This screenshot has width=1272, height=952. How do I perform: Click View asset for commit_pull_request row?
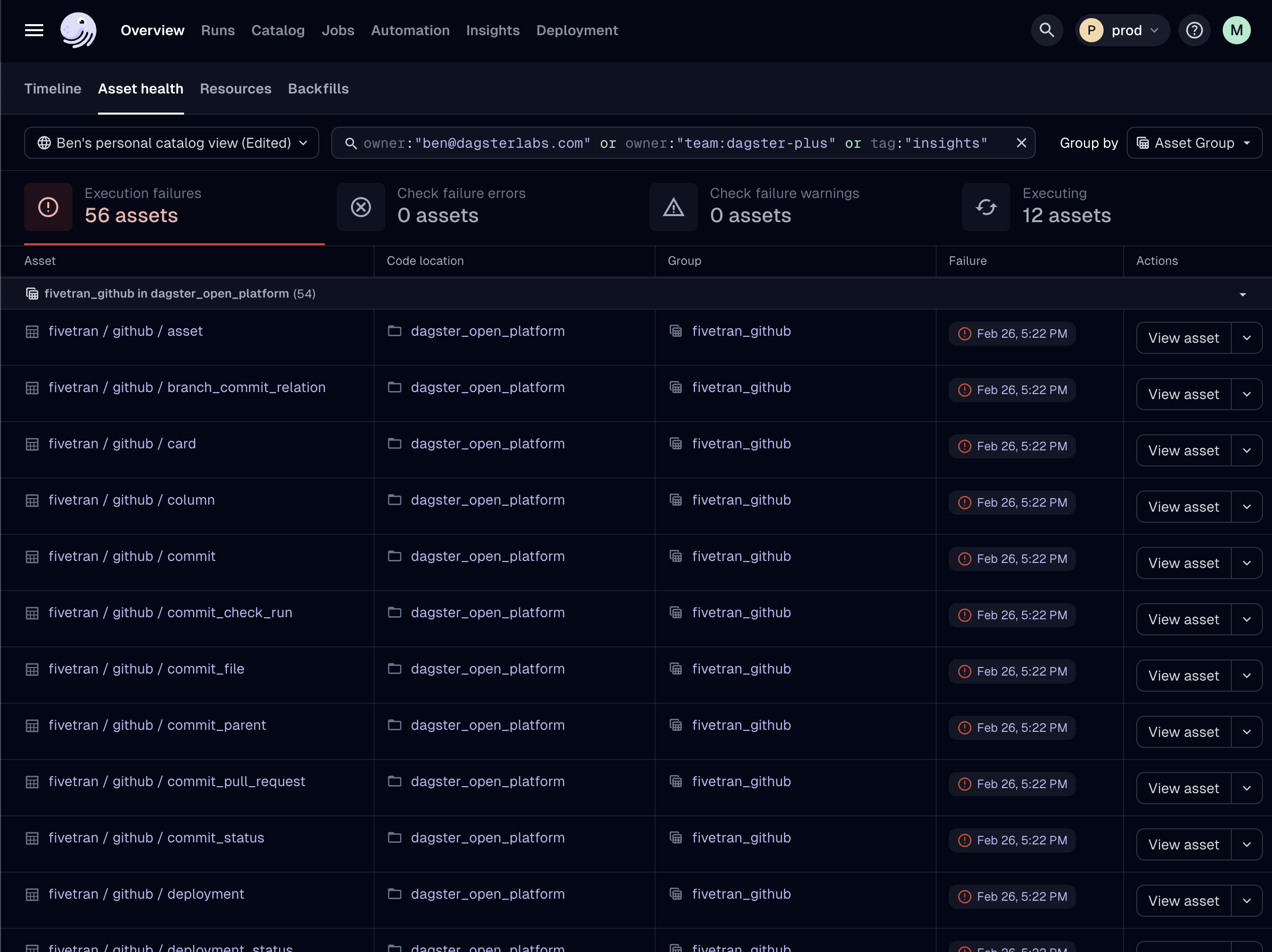tap(1184, 789)
